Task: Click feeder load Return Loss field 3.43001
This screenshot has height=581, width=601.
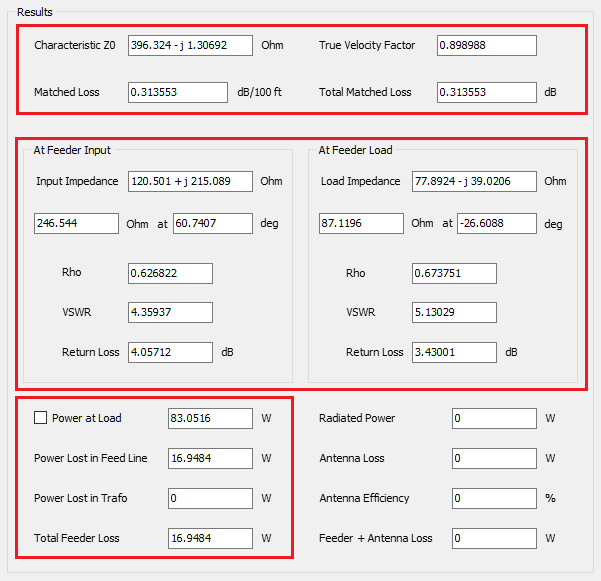Action: click(454, 352)
